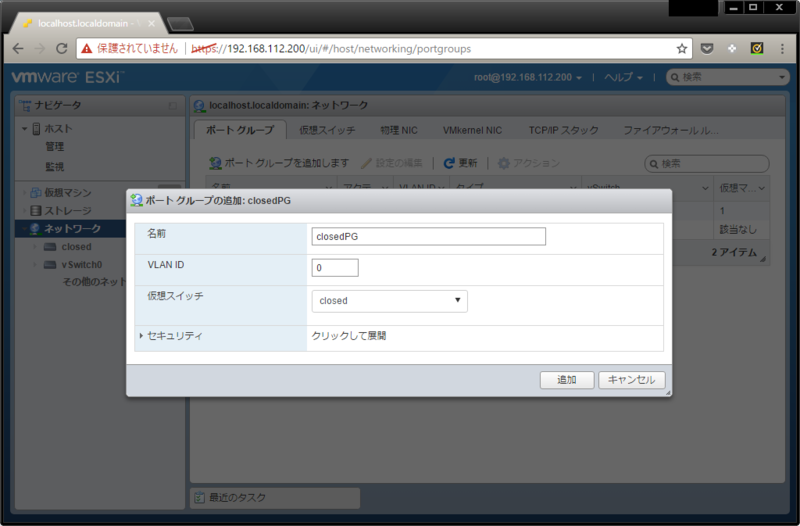Viewport: 800px width, 526px height.
Task: Click ポート グループを追加します toolbar button
Action: click(x=280, y=163)
